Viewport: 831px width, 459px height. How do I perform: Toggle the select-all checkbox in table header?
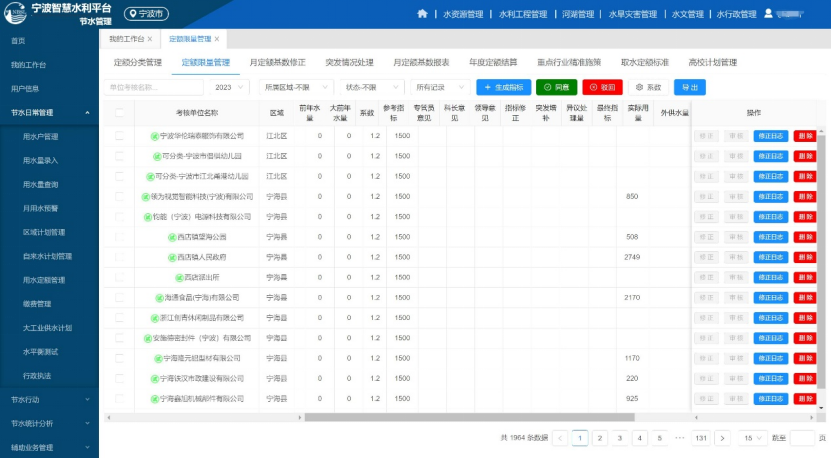tap(120, 112)
